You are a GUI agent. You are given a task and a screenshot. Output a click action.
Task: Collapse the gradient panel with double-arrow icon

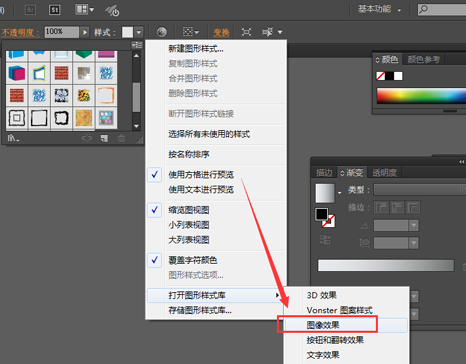click(461, 162)
